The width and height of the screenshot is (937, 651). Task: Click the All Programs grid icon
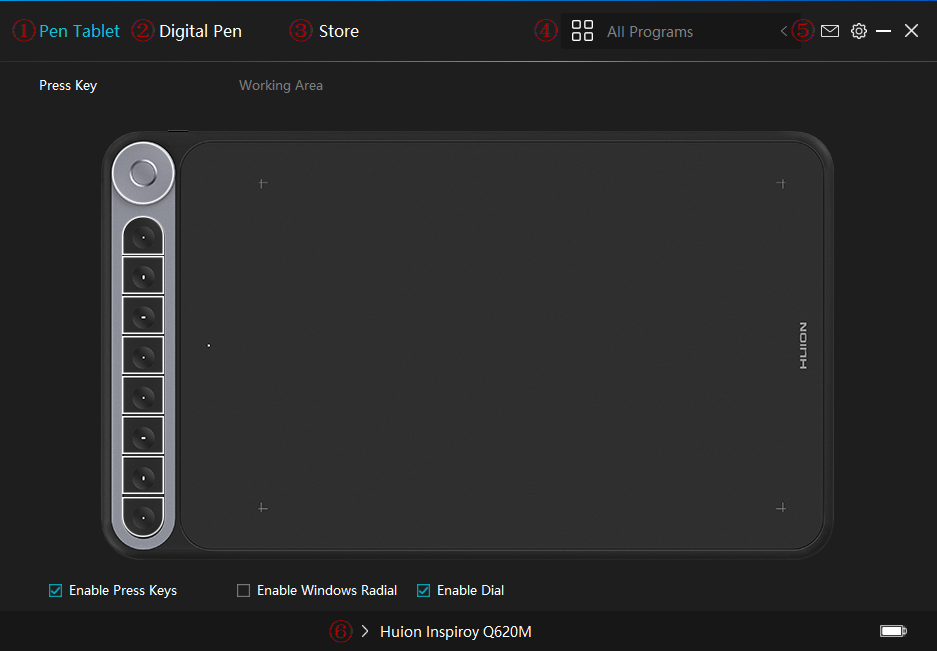click(x=582, y=31)
